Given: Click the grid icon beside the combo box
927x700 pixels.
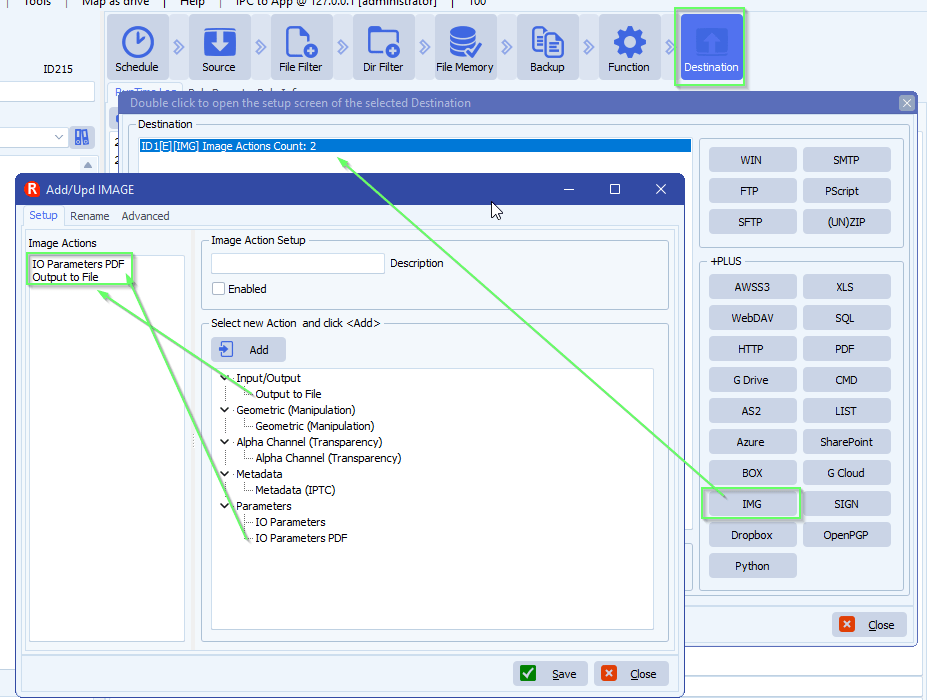Looking at the screenshot, I should pos(81,137).
